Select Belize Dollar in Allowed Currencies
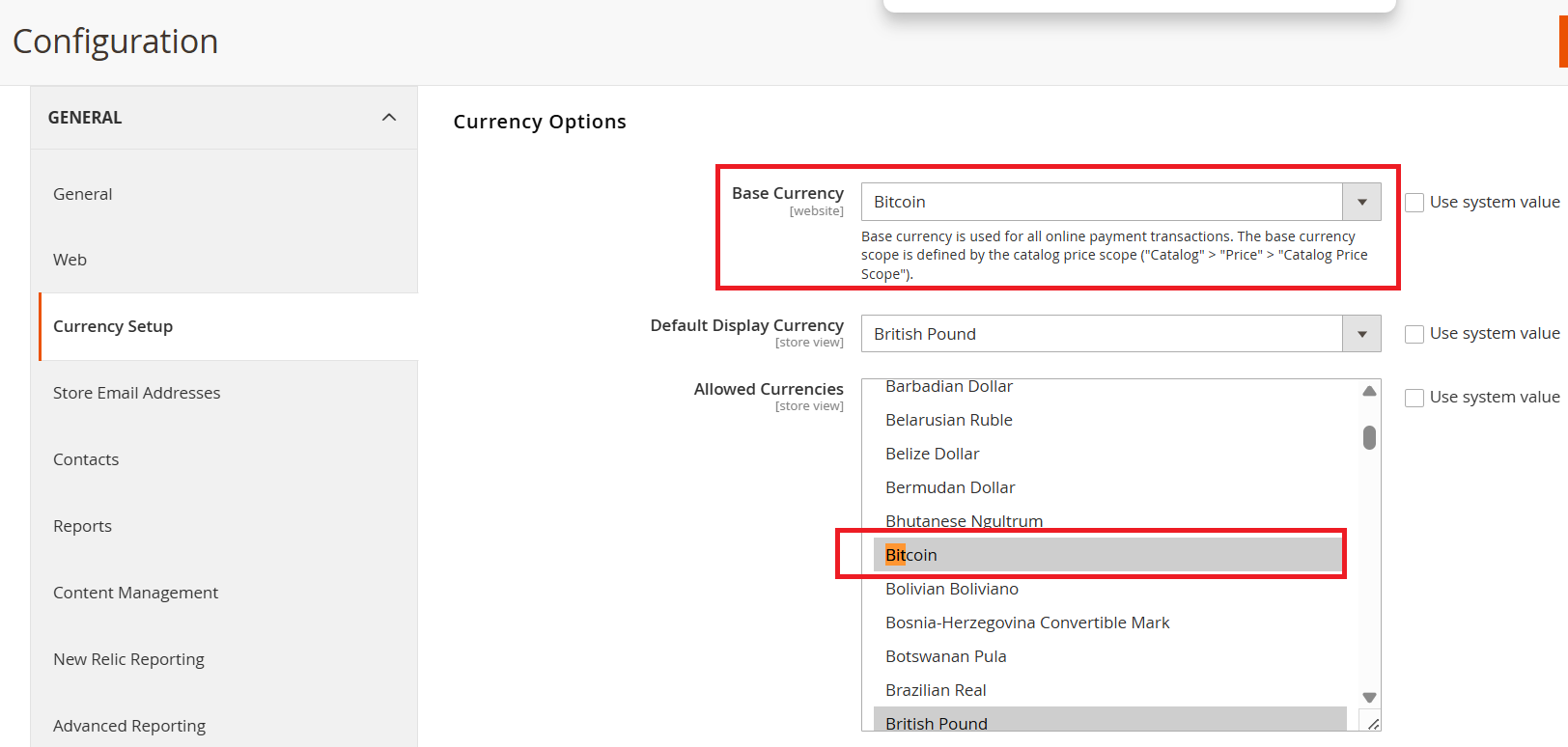This screenshot has width=1568, height=747. 932,454
